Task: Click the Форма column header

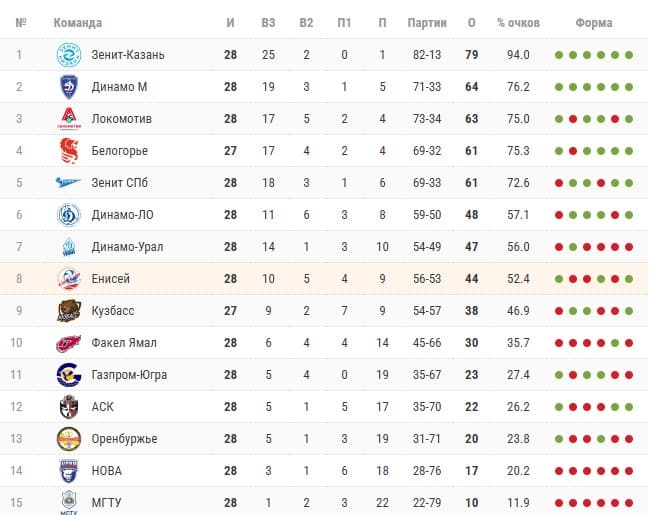Action: point(594,22)
